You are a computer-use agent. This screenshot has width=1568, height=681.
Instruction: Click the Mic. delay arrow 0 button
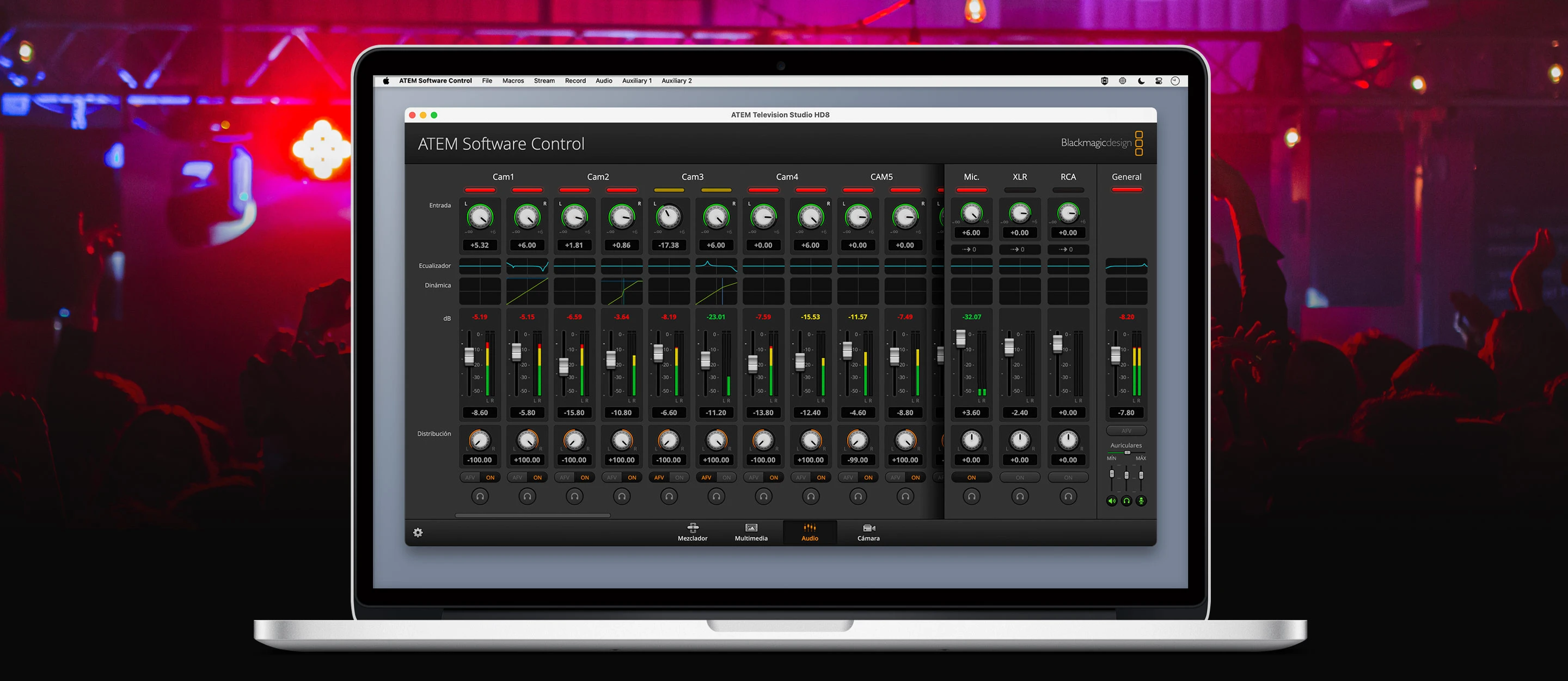971,250
